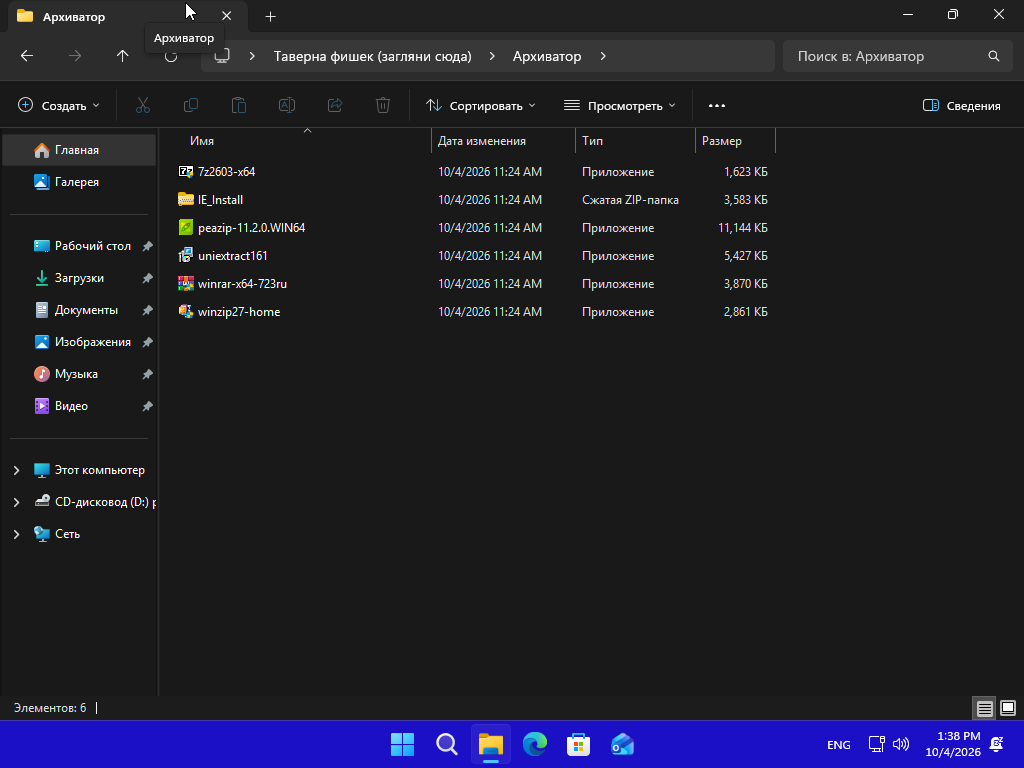This screenshot has height=768, width=1024.
Task: Select the IE_Install zip folder icon
Action: [x=185, y=200]
